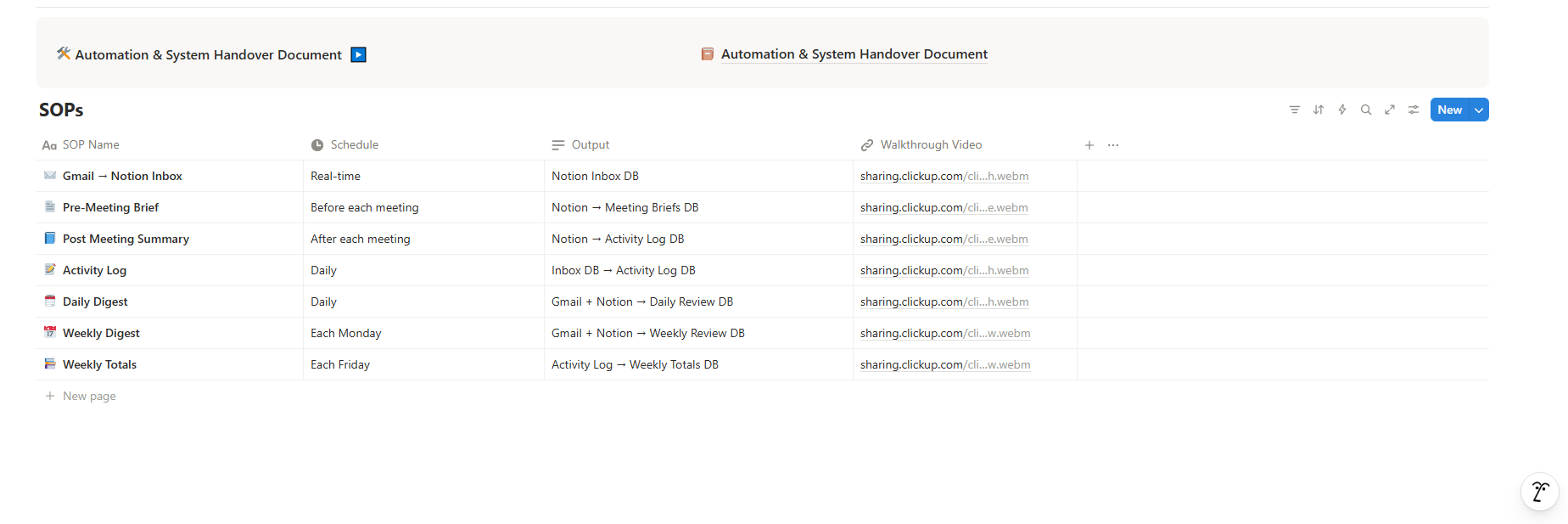Select Gmail + Notion → Daily Review DB cell
This screenshot has height=524, width=1568.
[698, 301]
